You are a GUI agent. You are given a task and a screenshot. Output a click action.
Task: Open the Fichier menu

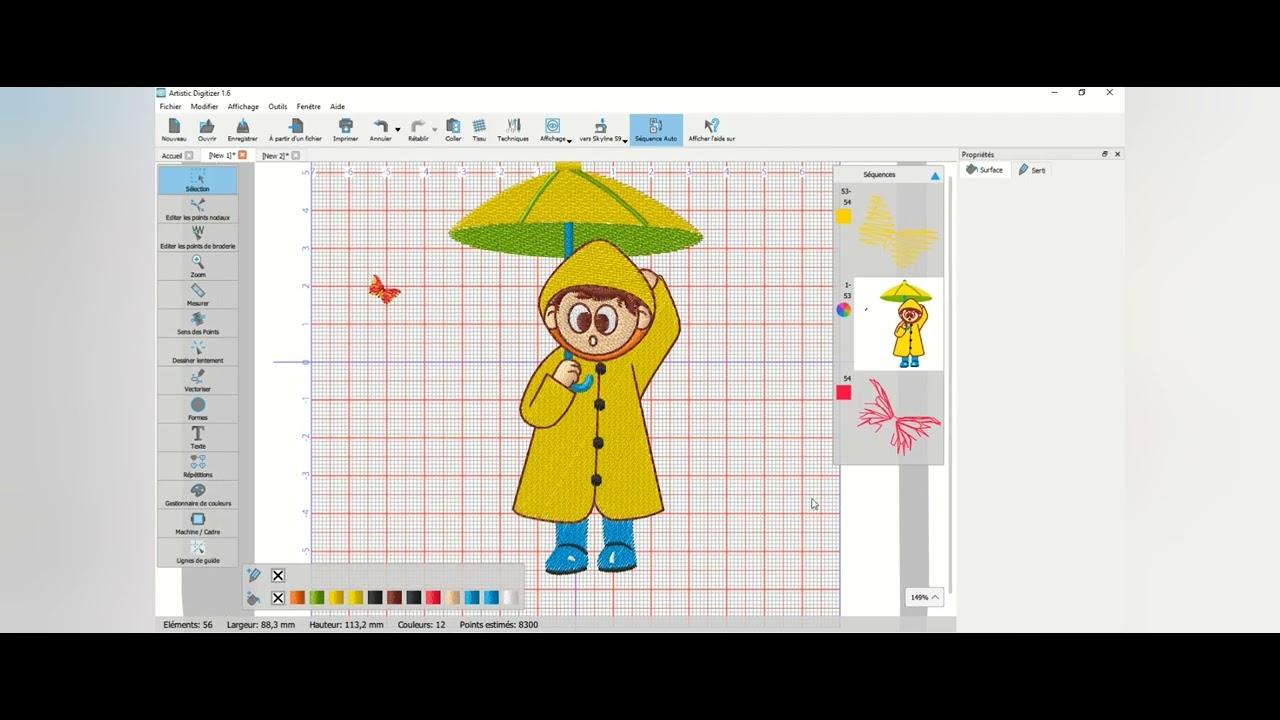[171, 106]
